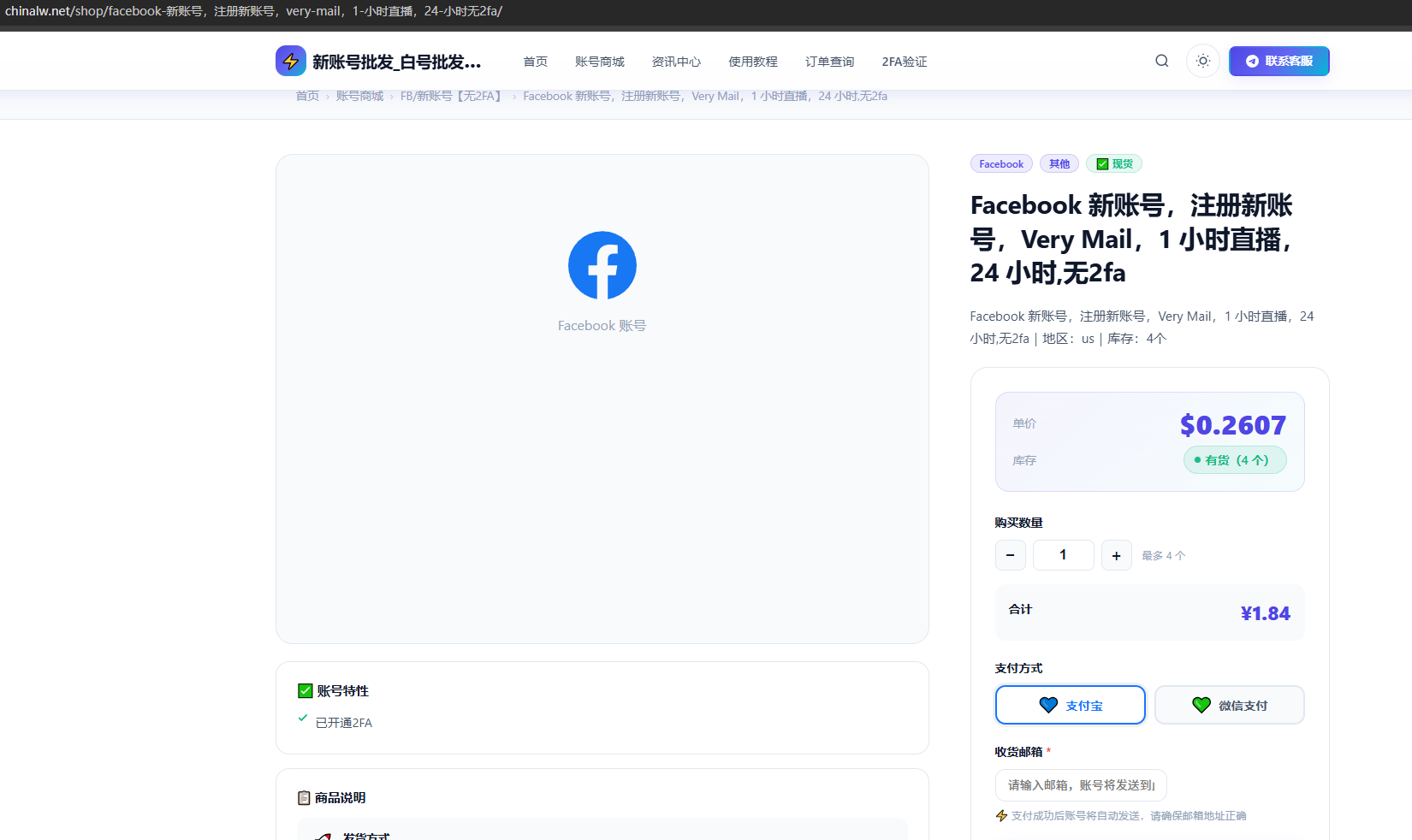Click the 有货 (4 个) stock badge
1412x840 pixels.
point(1235,460)
